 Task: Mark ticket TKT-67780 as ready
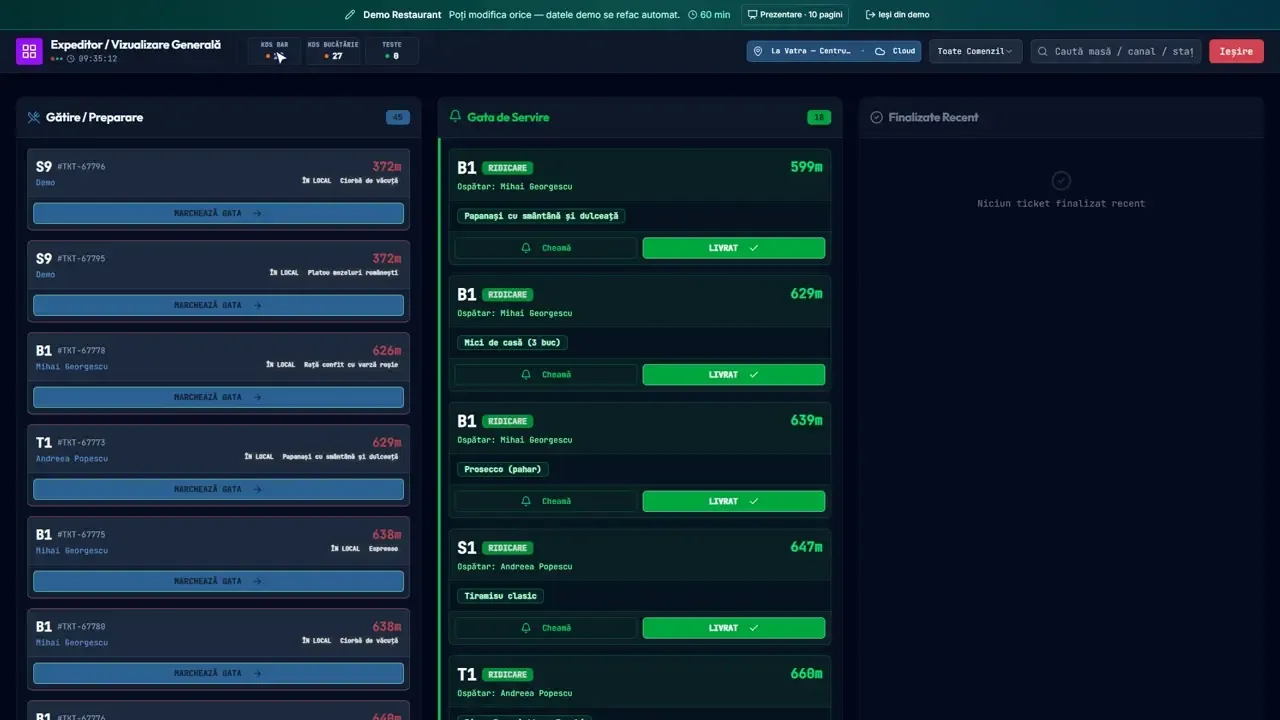click(x=218, y=673)
